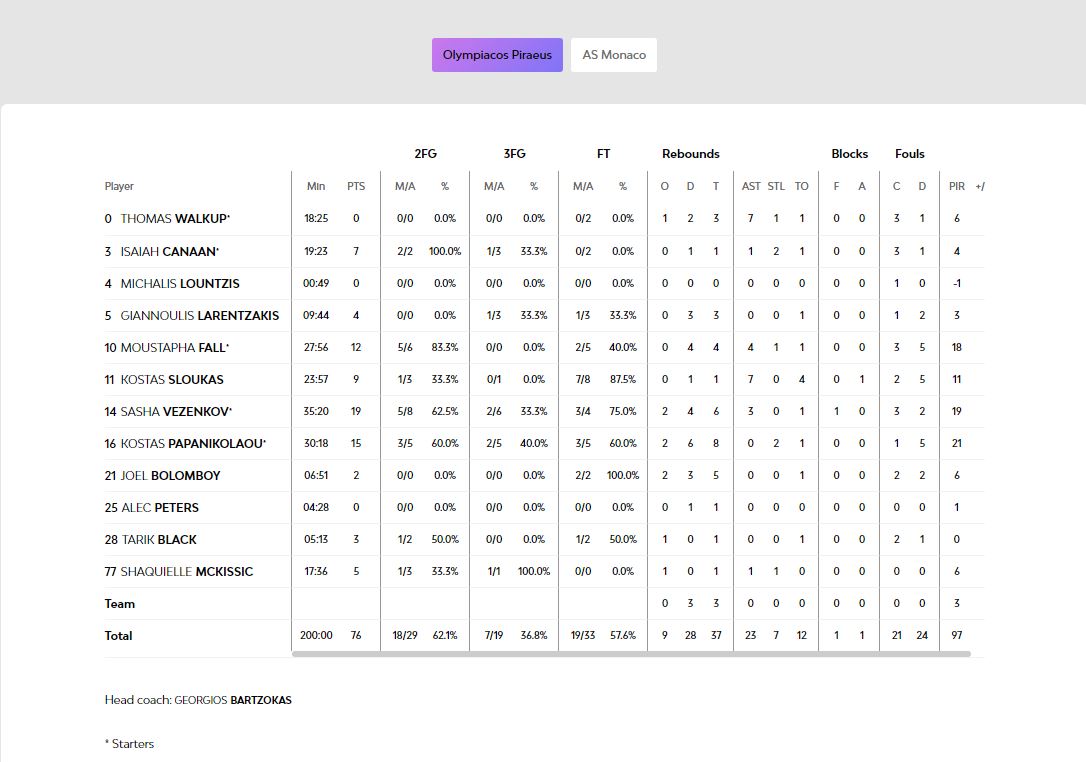Click the Total row label
This screenshot has height=762, width=1086.
[118, 636]
